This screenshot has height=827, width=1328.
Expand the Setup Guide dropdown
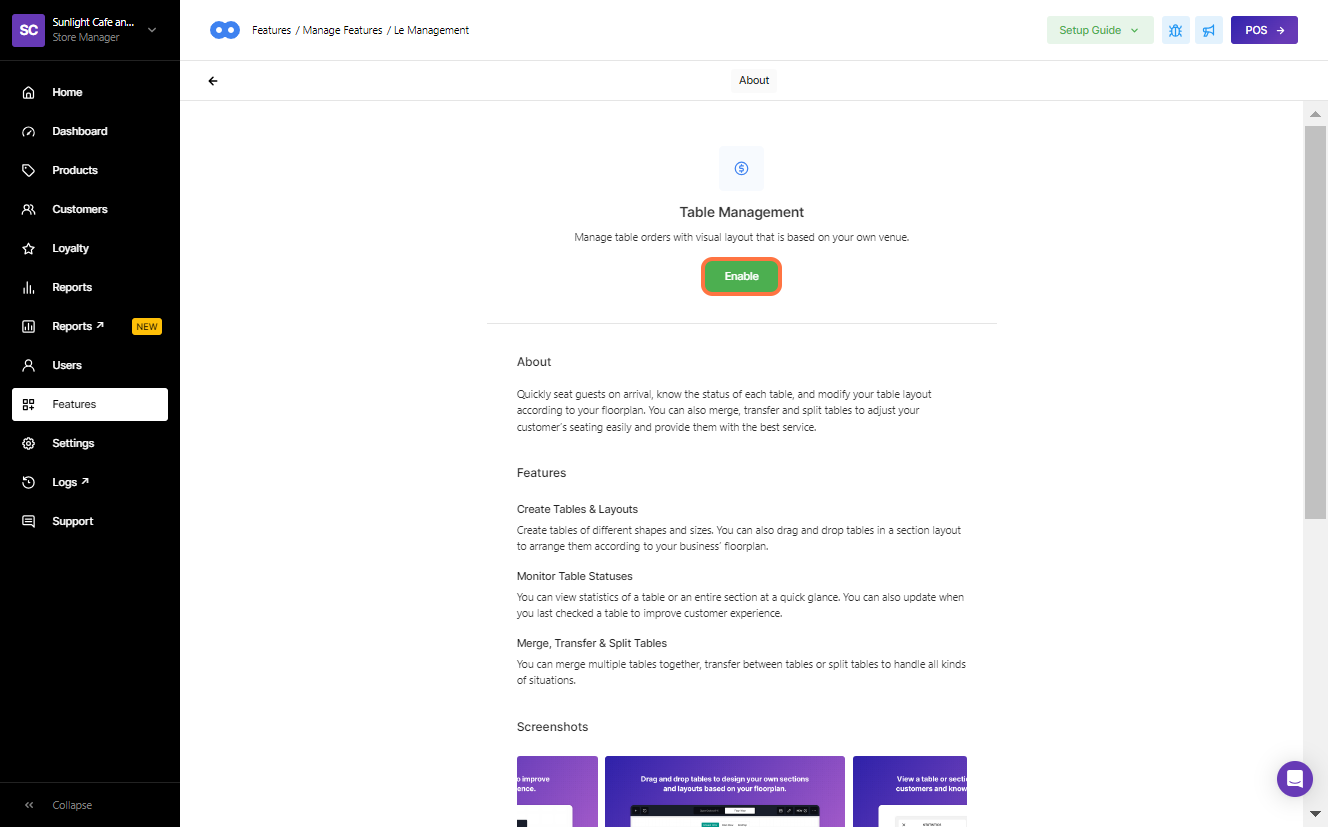tap(1099, 30)
